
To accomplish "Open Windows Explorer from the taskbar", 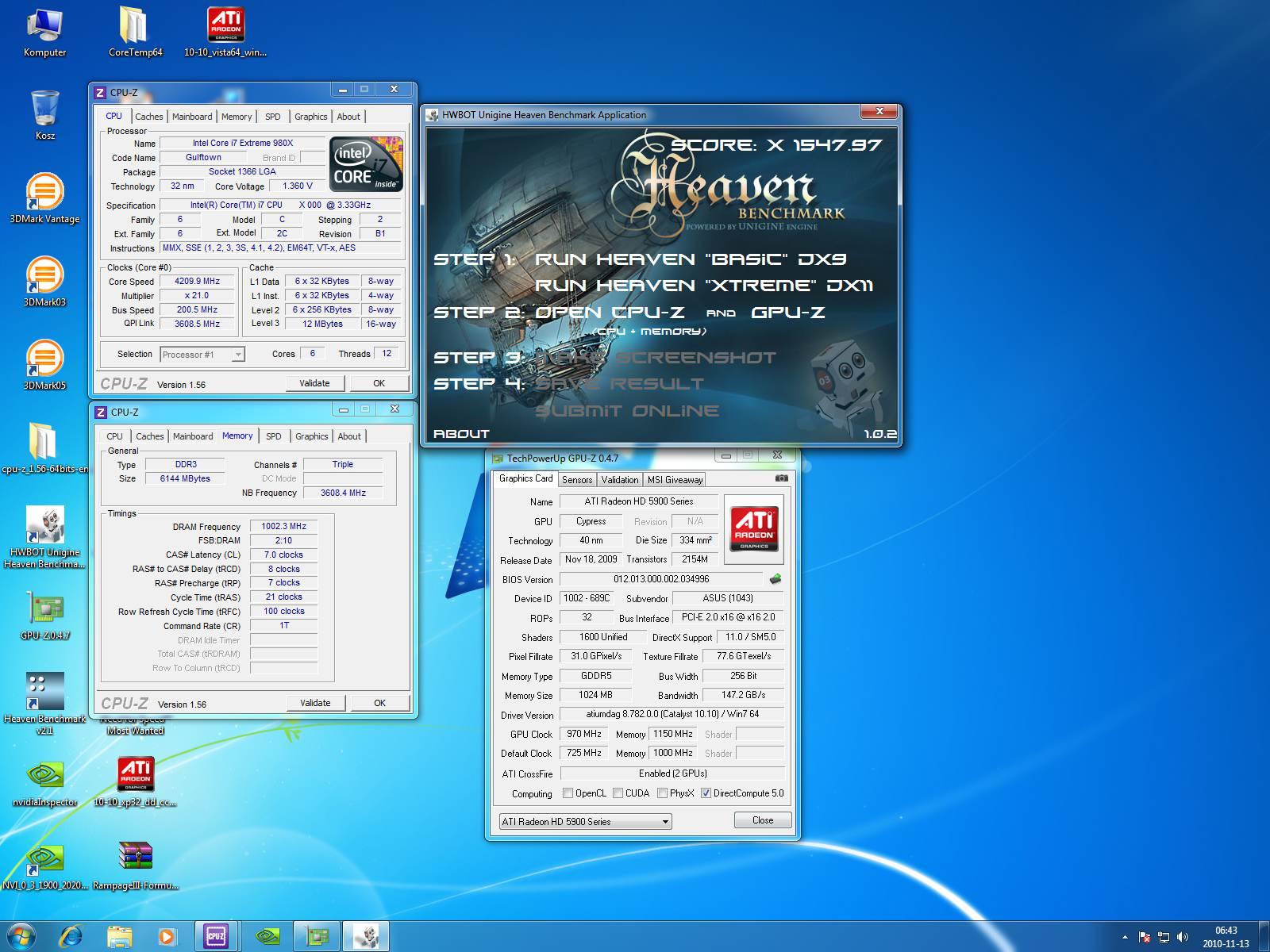I will [x=119, y=936].
